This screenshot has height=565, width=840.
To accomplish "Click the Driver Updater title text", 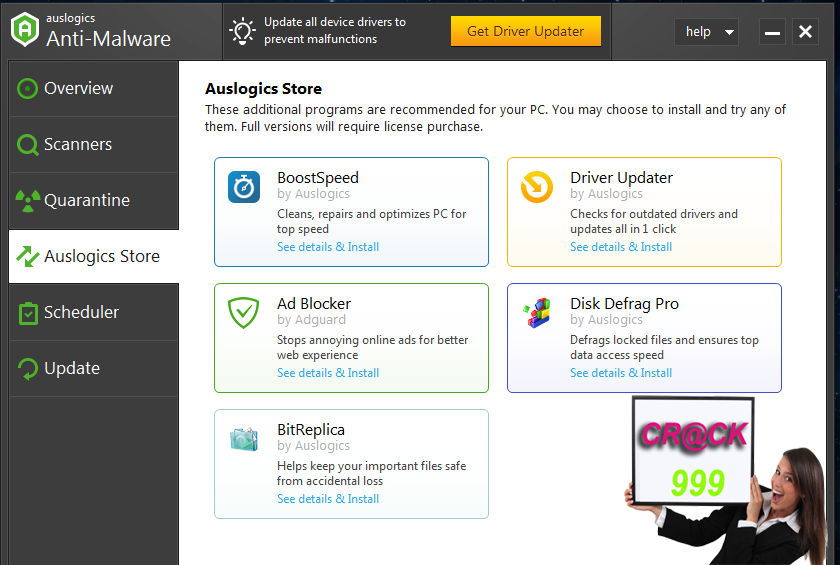I will pos(621,178).
